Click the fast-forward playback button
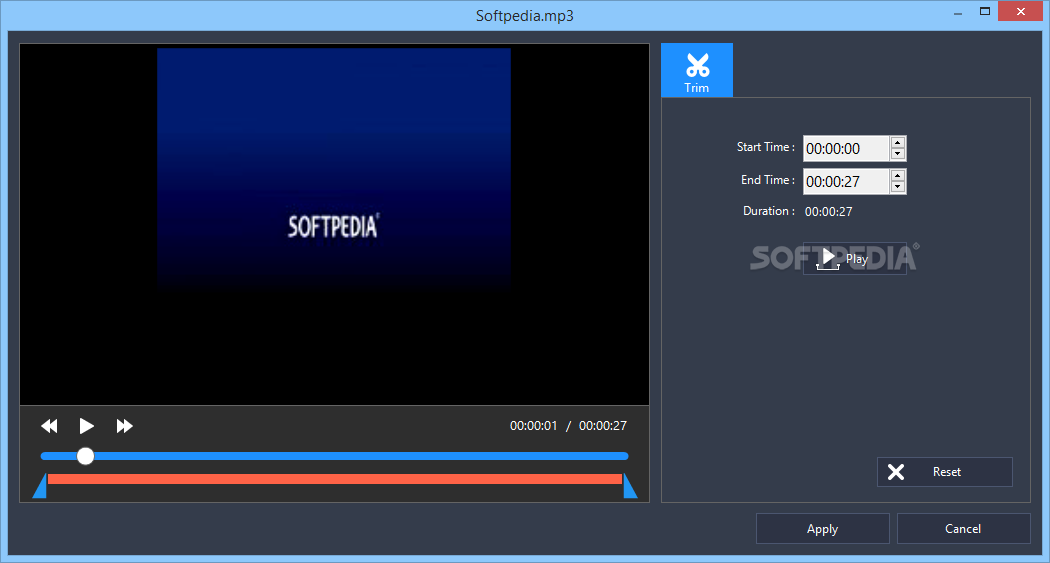The width and height of the screenshot is (1050, 563). click(x=125, y=426)
